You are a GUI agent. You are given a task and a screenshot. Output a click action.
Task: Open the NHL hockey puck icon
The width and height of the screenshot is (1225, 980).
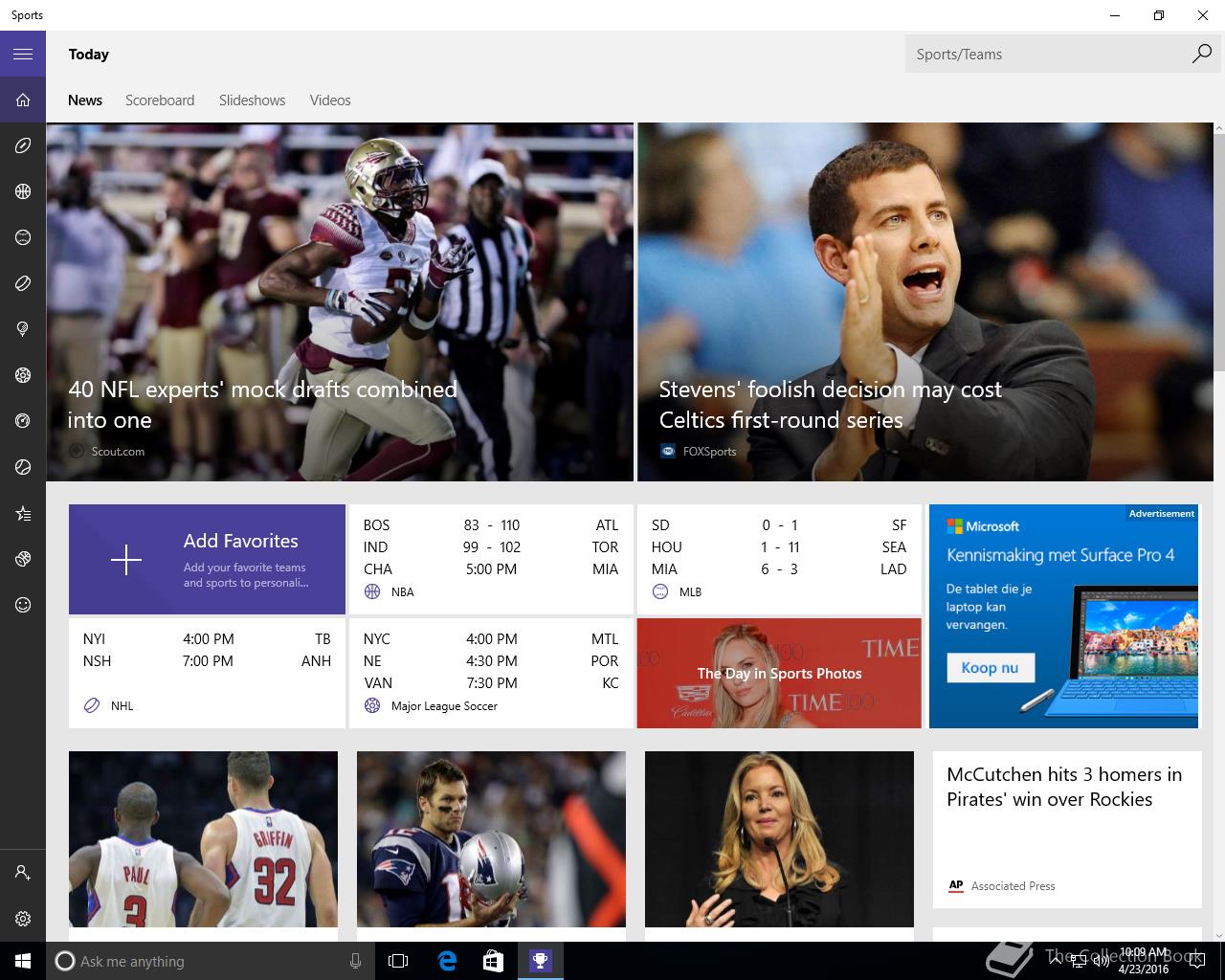point(23,283)
